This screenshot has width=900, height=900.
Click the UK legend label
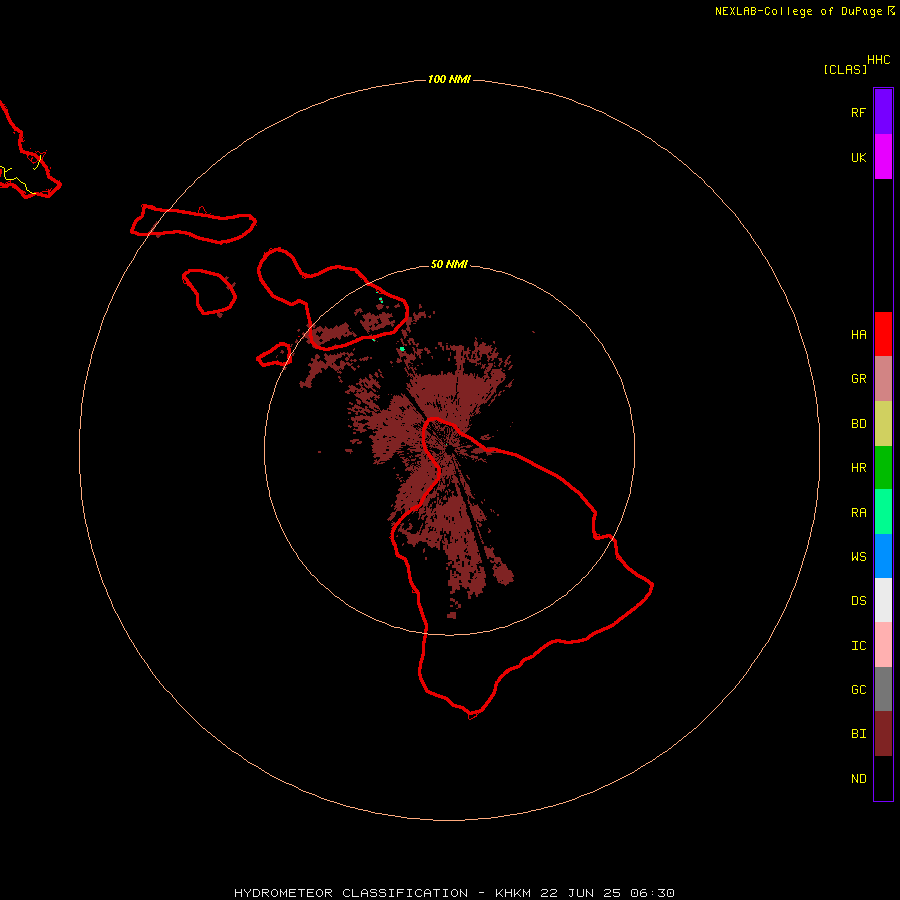tap(859, 157)
